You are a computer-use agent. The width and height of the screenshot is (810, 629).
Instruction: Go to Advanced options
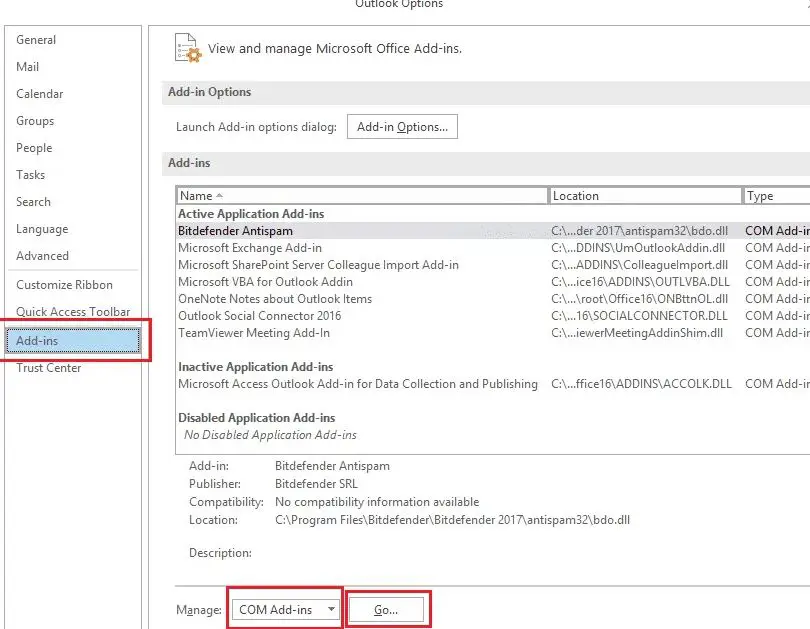pos(42,256)
